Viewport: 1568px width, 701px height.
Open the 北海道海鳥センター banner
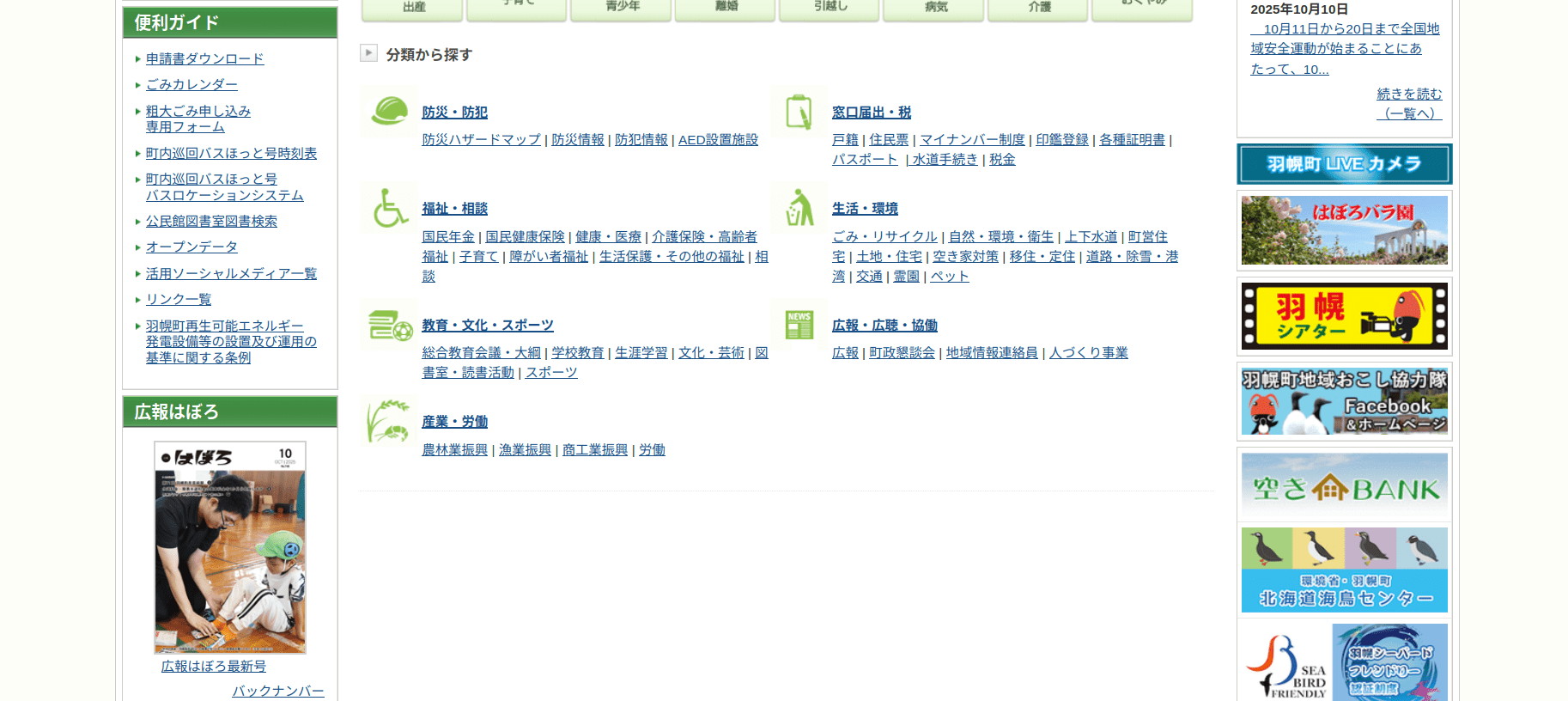click(1344, 570)
